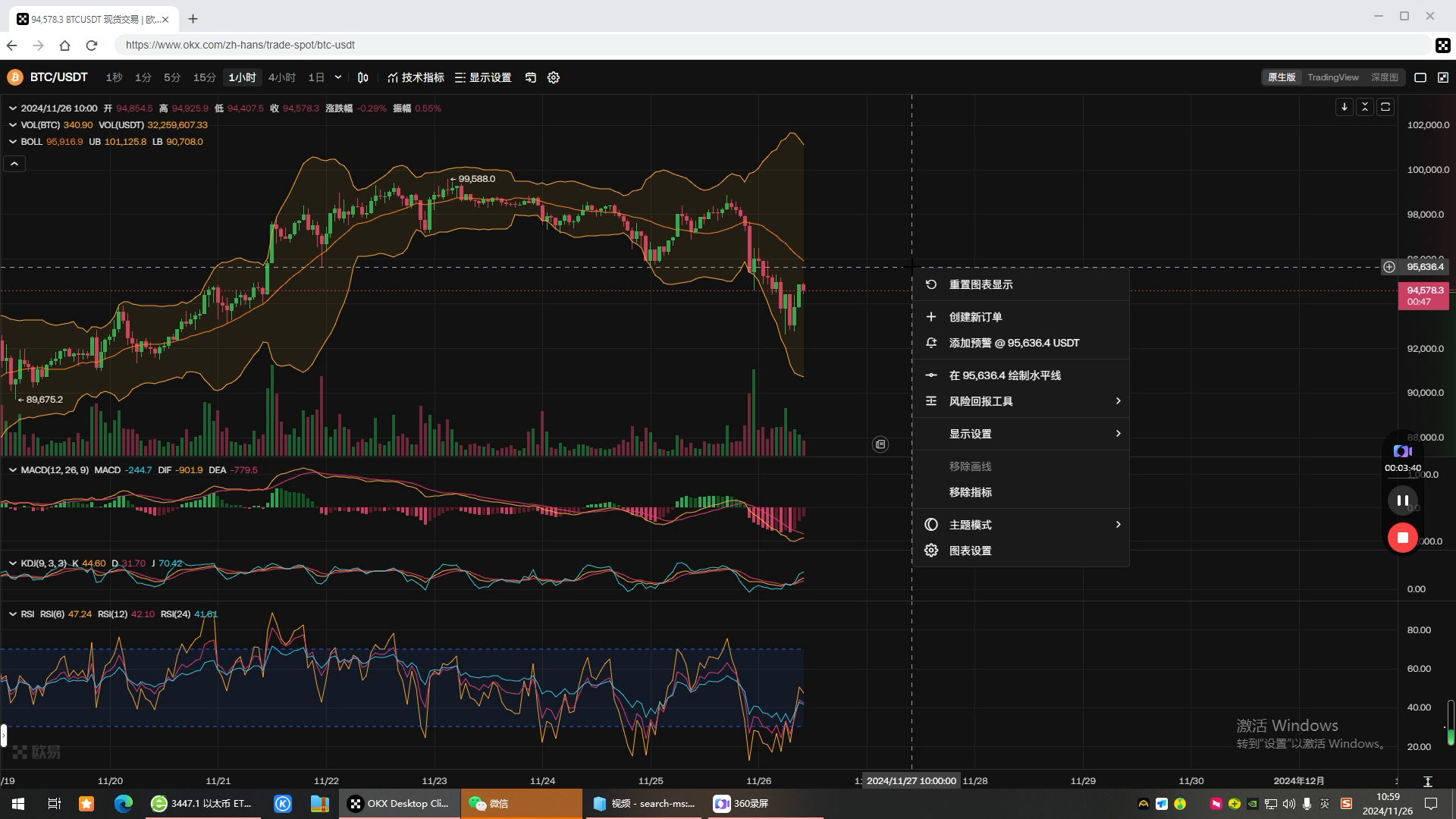Open Microsoft Edge from taskbar
The image size is (1456, 819).
[123, 804]
